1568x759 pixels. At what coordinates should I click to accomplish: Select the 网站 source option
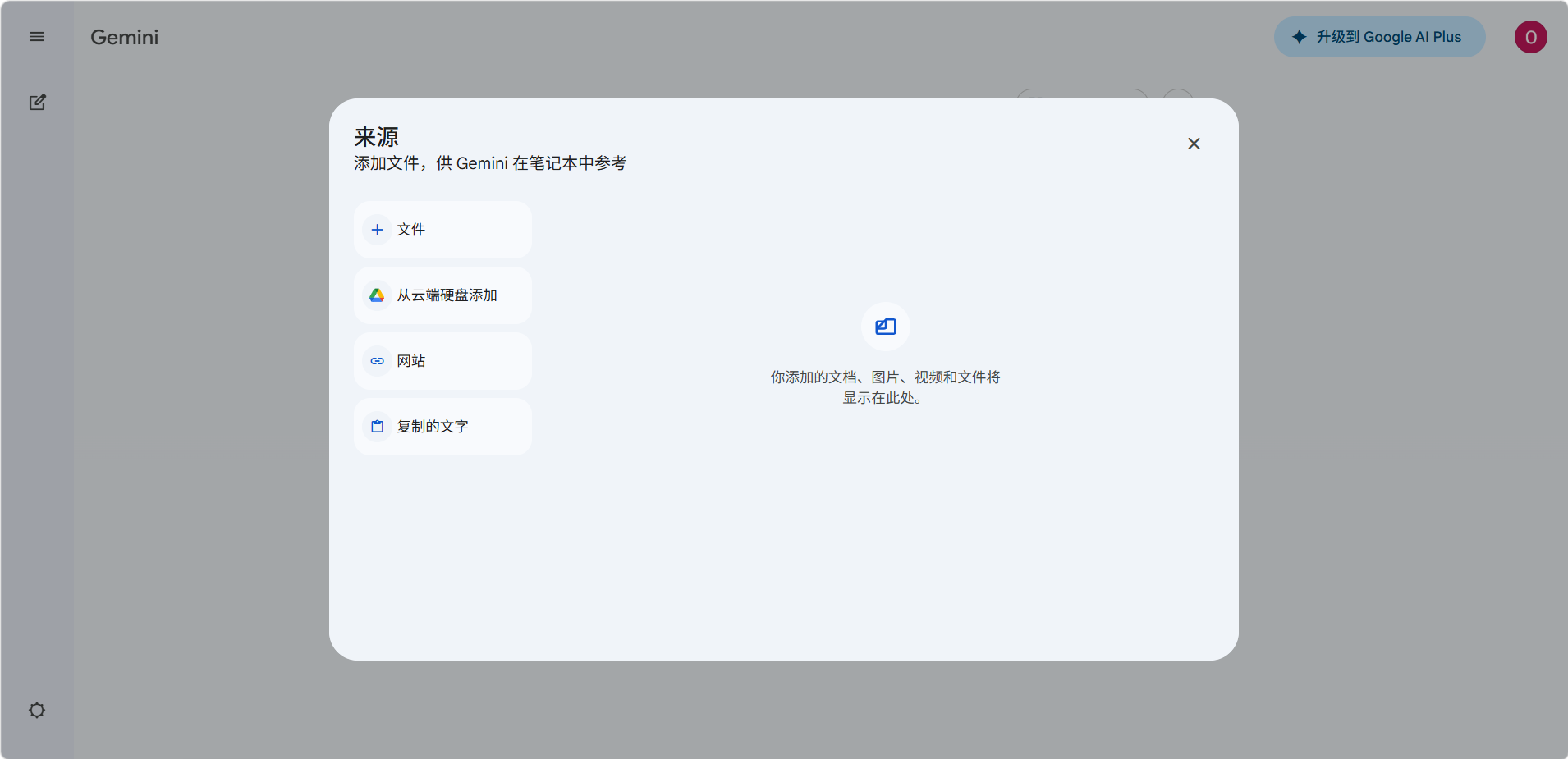click(x=442, y=361)
